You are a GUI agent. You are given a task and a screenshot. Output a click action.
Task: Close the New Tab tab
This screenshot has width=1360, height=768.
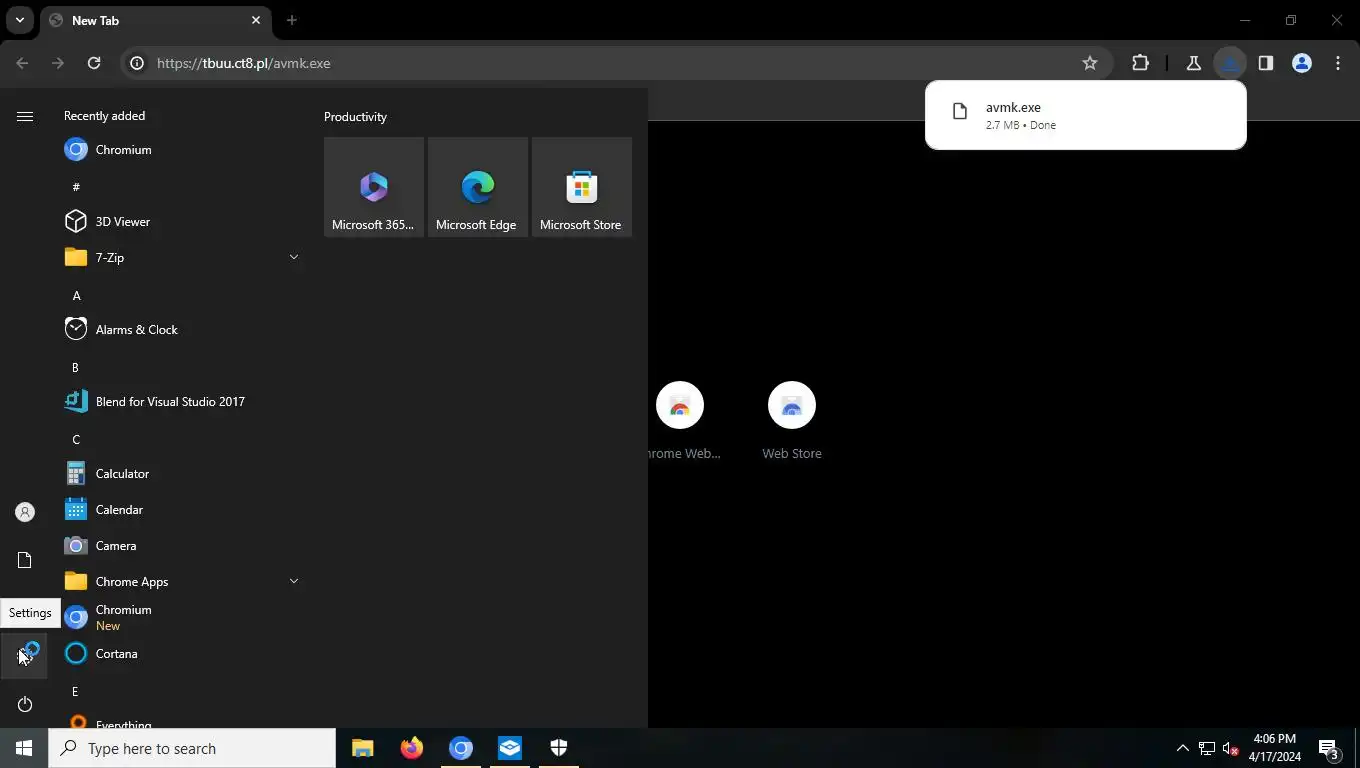[x=256, y=20]
